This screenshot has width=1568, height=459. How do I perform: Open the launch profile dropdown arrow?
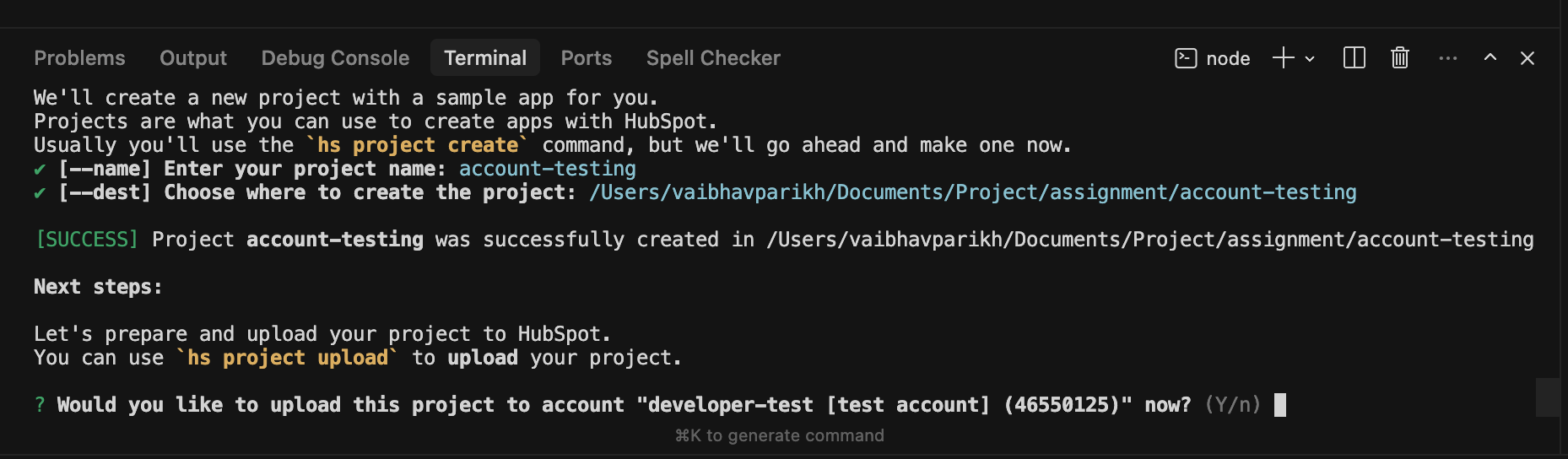coord(1310,59)
